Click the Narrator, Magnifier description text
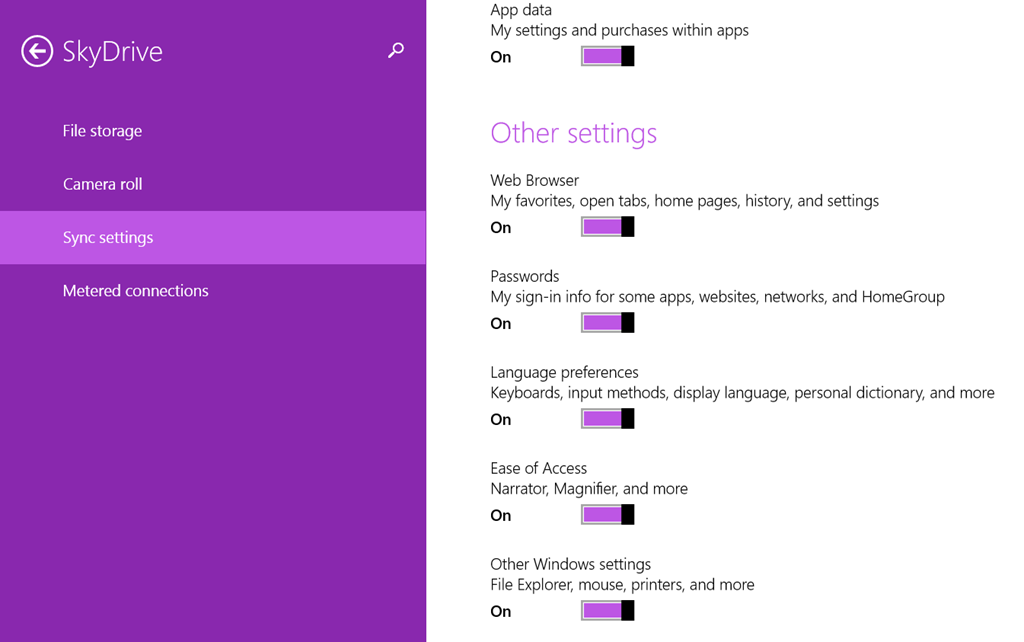This screenshot has height=642, width=1024. 588,489
